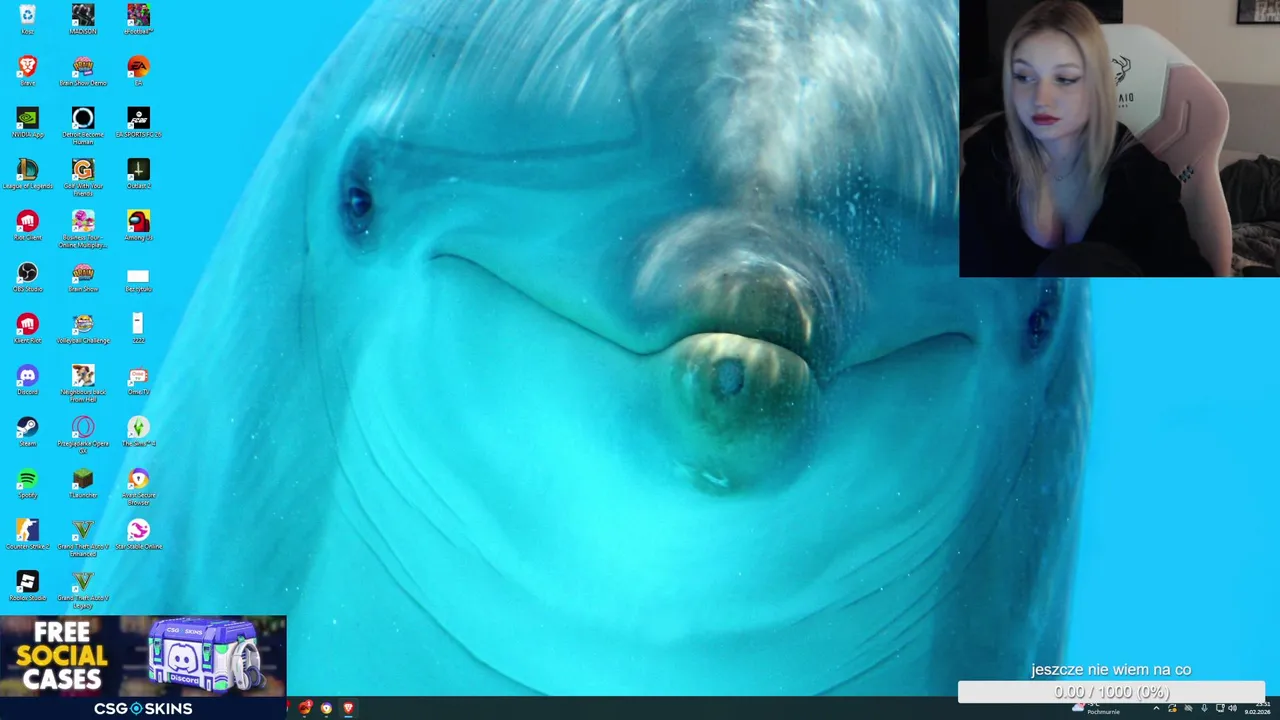Expand hidden system tray icons chevron
This screenshot has height=720, width=1280.
(x=1156, y=708)
